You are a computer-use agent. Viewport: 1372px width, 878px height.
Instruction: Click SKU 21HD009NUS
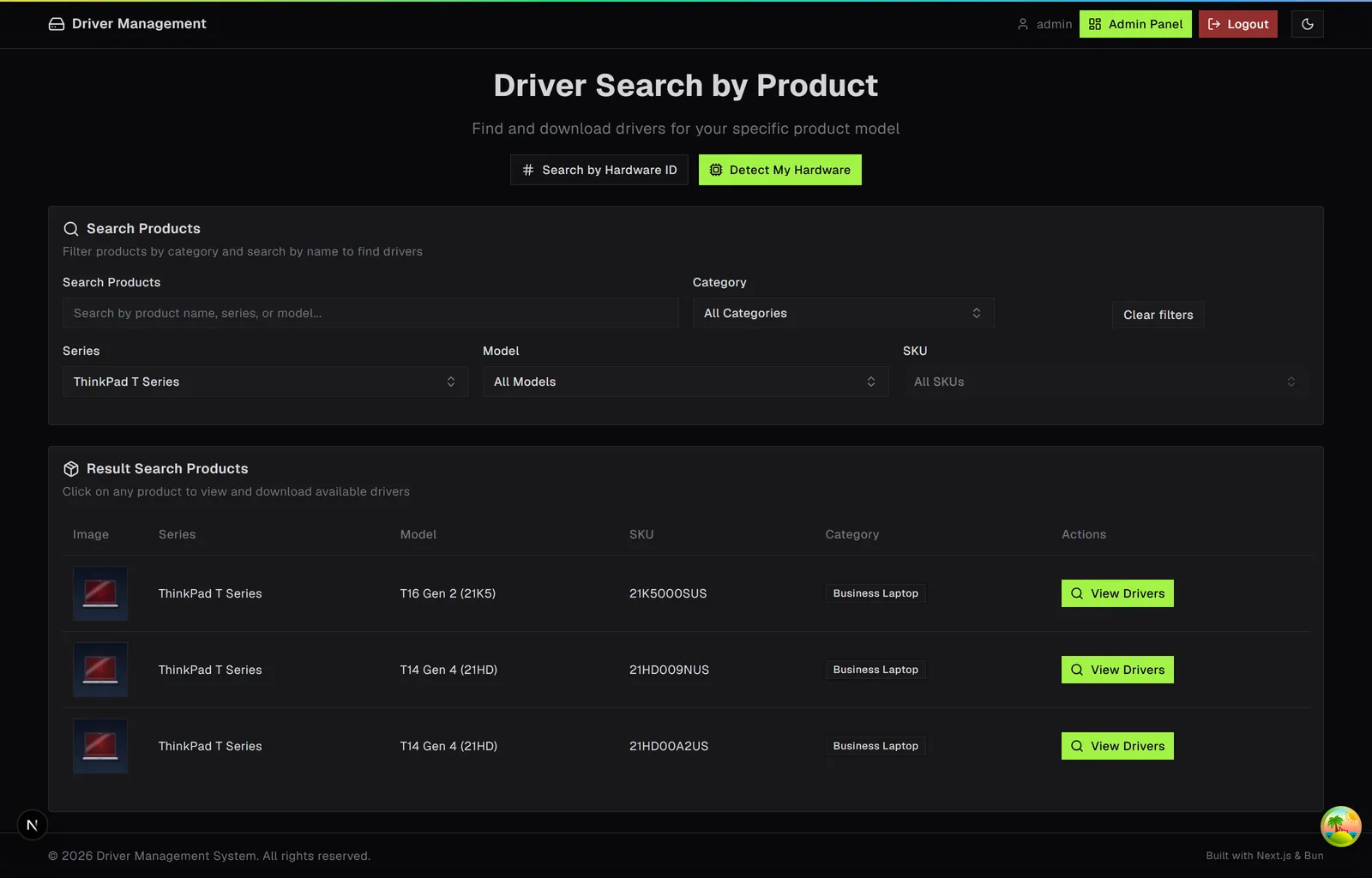point(669,670)
